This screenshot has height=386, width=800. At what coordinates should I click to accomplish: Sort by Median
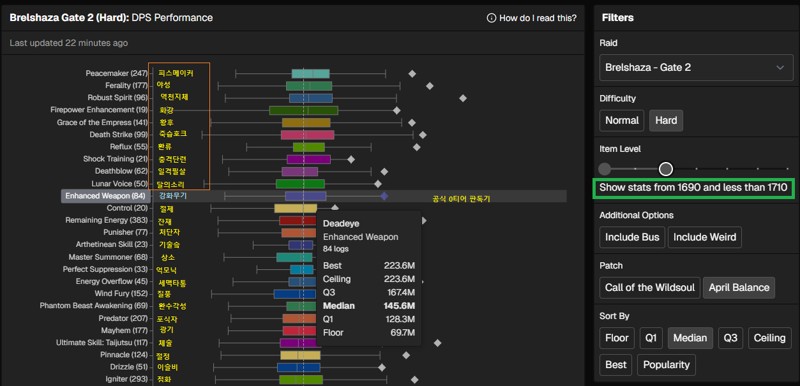[x=690, y=338]
